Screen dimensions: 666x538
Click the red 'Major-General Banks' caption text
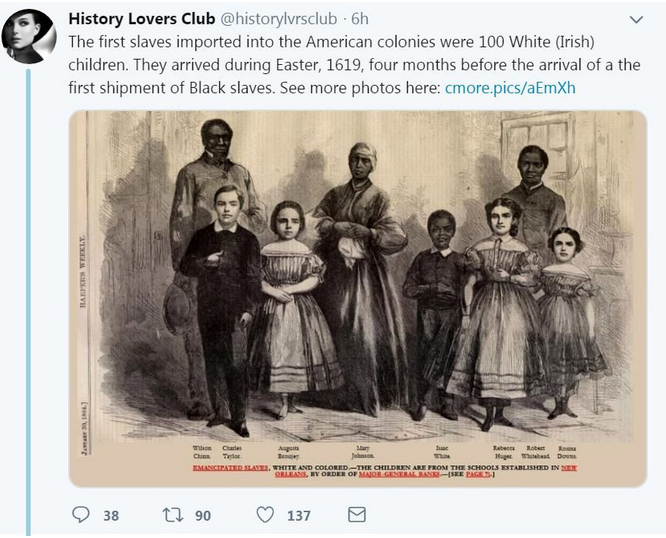(399, 474)
